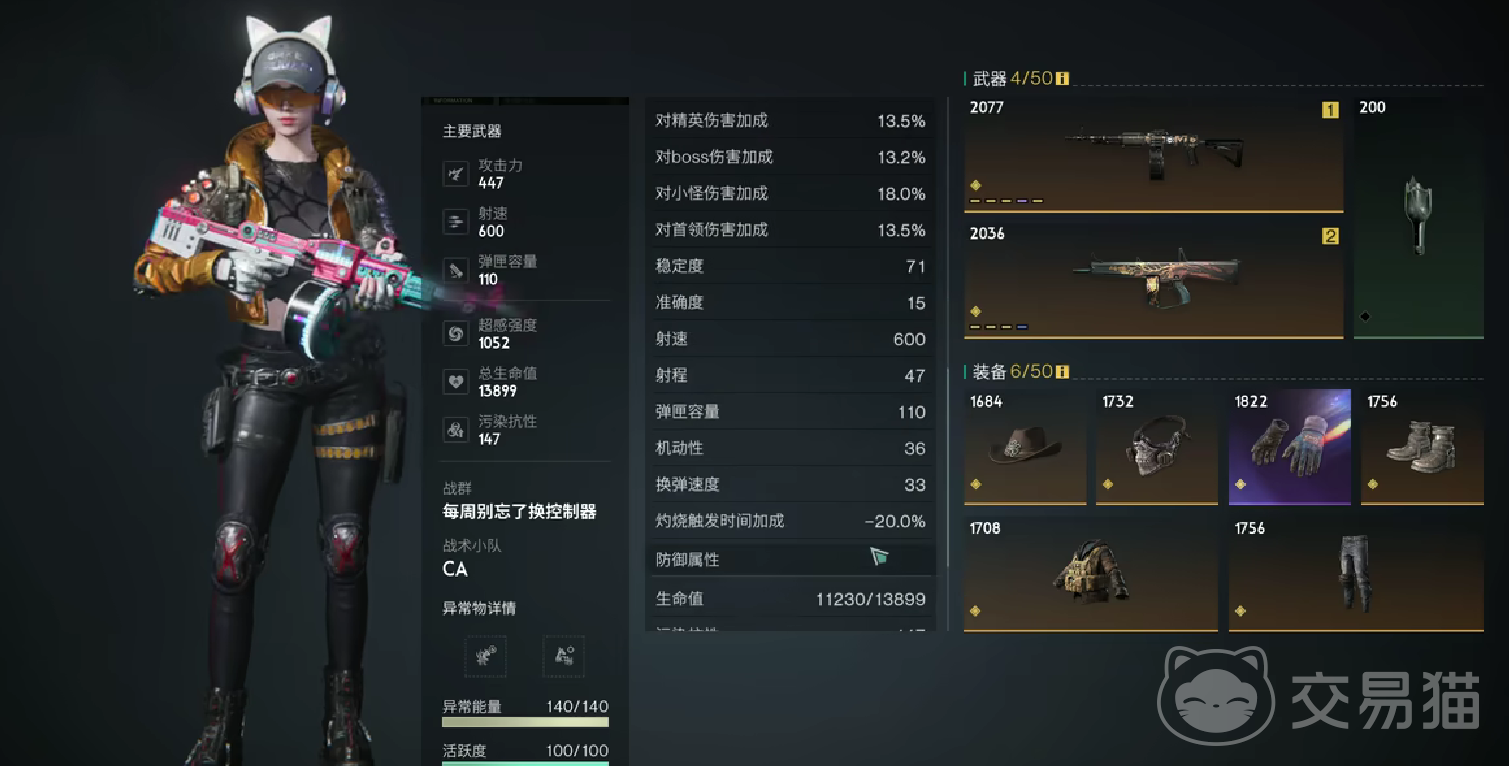Select the 2077 rifle in slot 1
This screenshot has height=766, width=1509.
tap(1153, 154)
